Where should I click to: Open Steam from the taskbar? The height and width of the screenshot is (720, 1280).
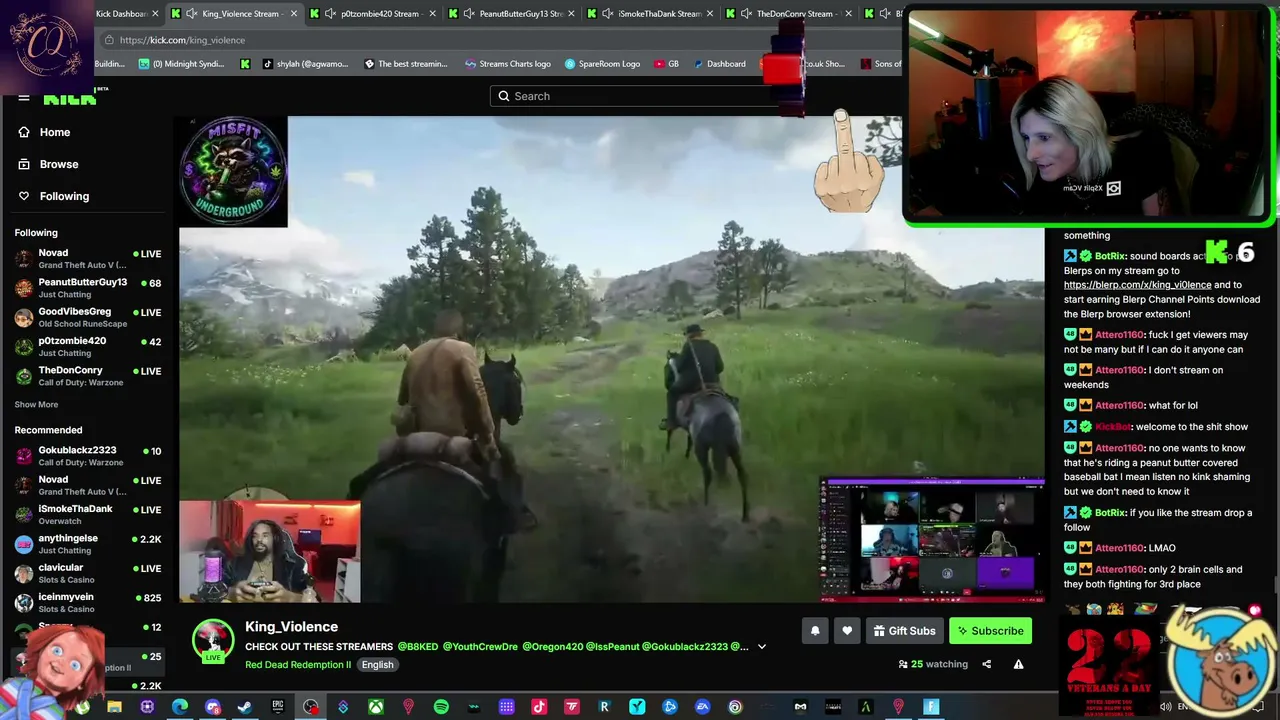[x=245, y=707]
